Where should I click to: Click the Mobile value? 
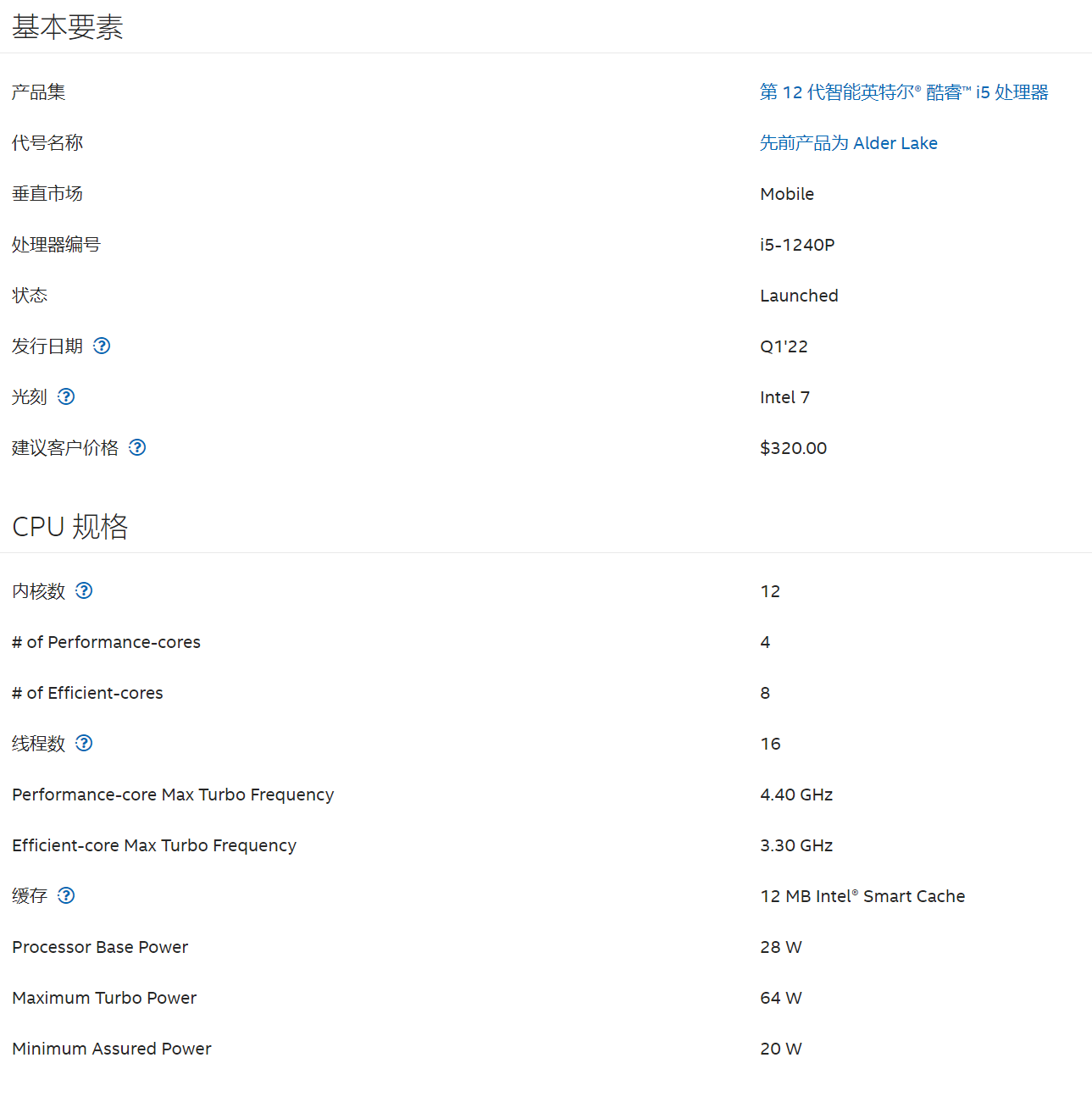click(x=787, y=194)
